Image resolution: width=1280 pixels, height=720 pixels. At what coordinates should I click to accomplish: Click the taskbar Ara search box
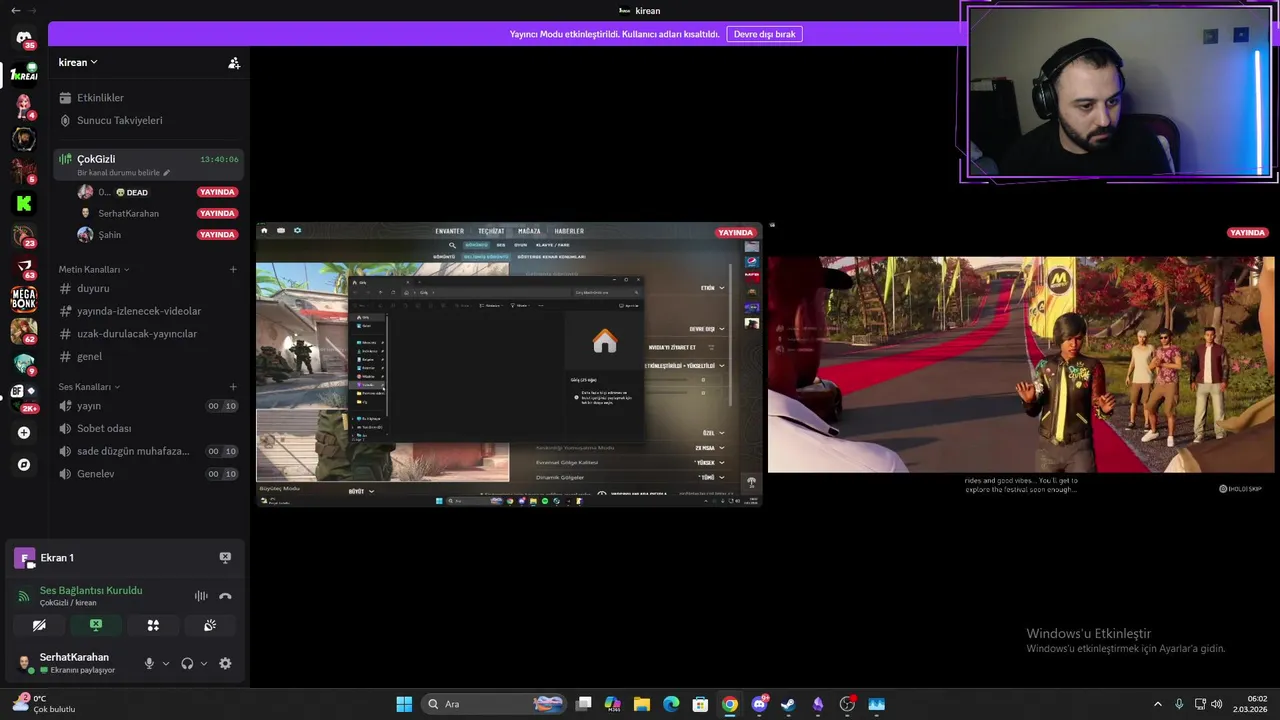tap(495, 704)
